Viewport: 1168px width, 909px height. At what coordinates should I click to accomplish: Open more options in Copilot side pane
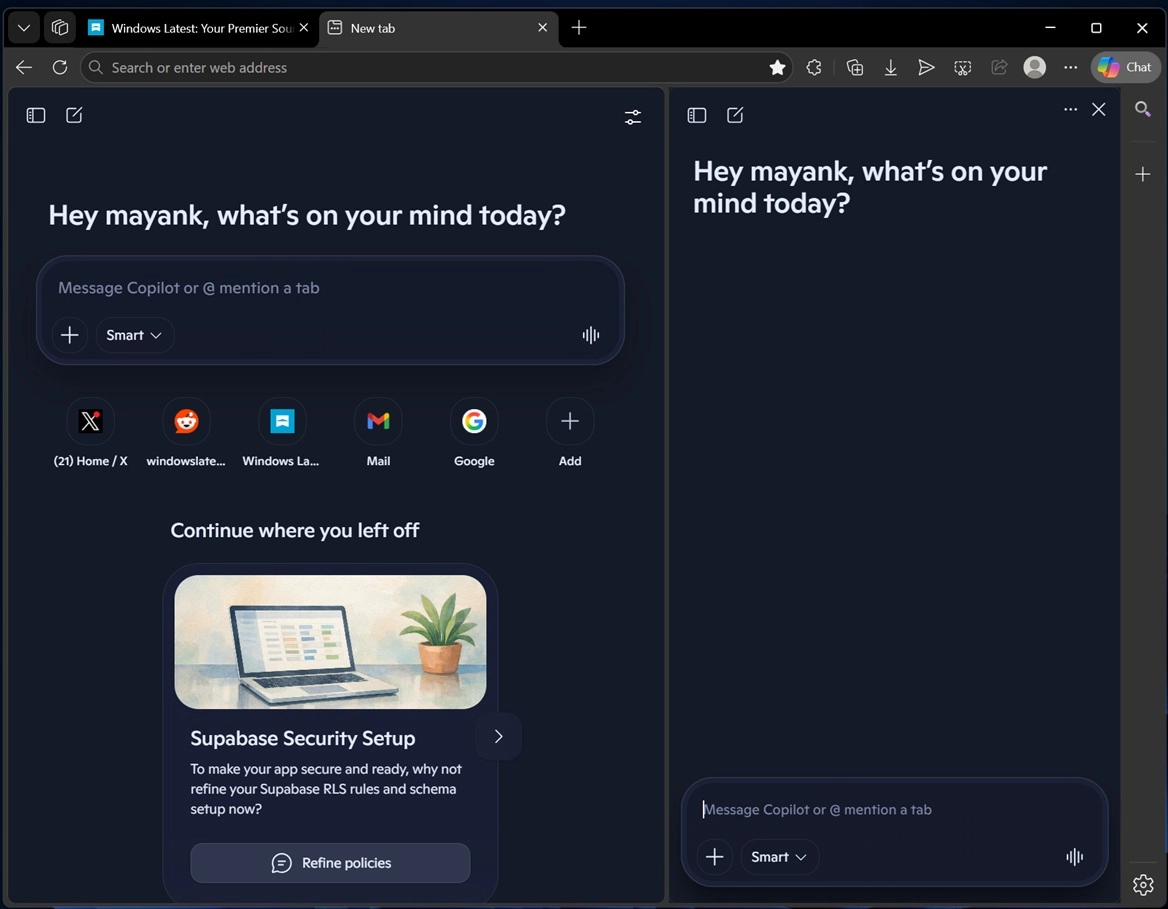[x=1070, y=110]
